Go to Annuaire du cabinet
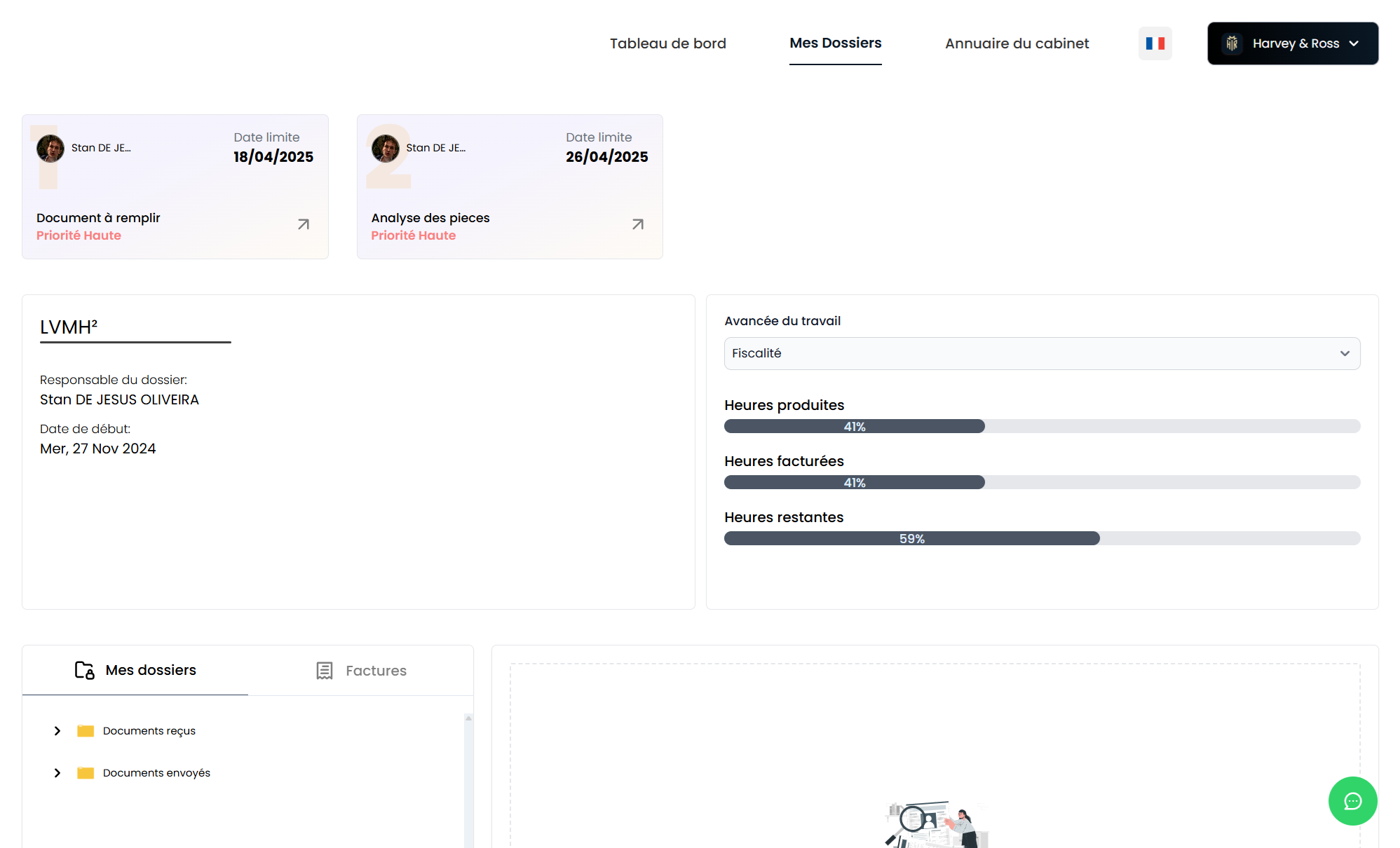 tap(1017, 43)
